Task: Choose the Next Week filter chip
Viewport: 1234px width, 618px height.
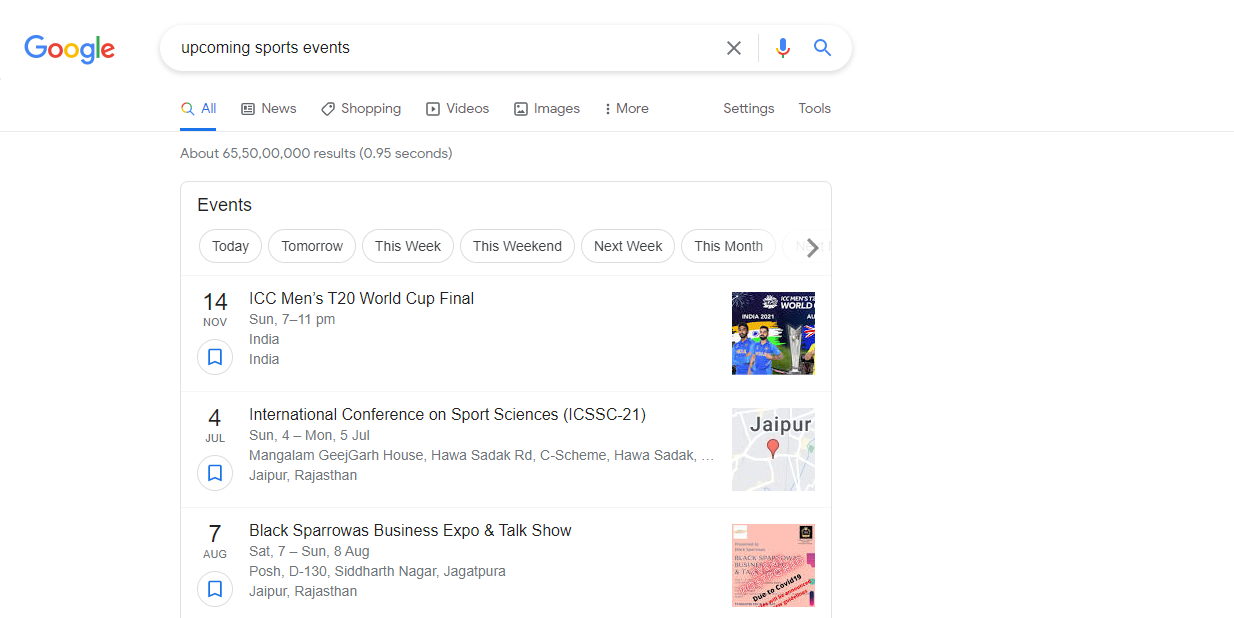Action: 628,246
